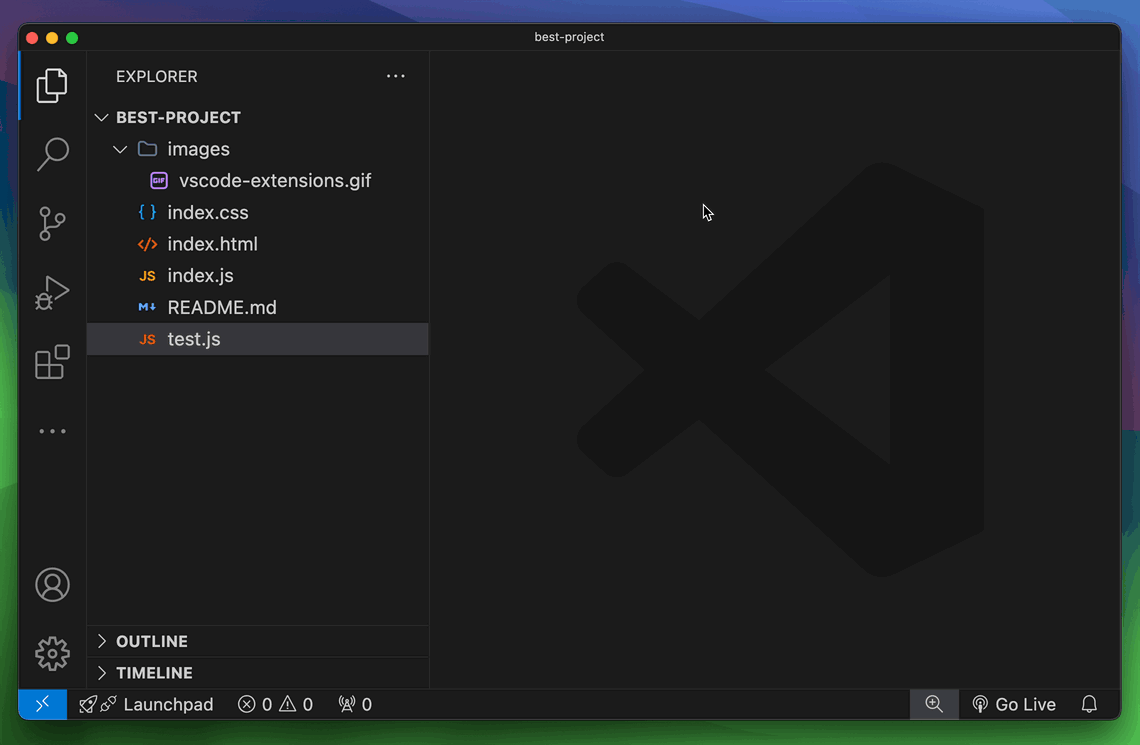Viewport: 1140px width, 745px height.
Task: Select the images folder row
Action: (258, 150)
